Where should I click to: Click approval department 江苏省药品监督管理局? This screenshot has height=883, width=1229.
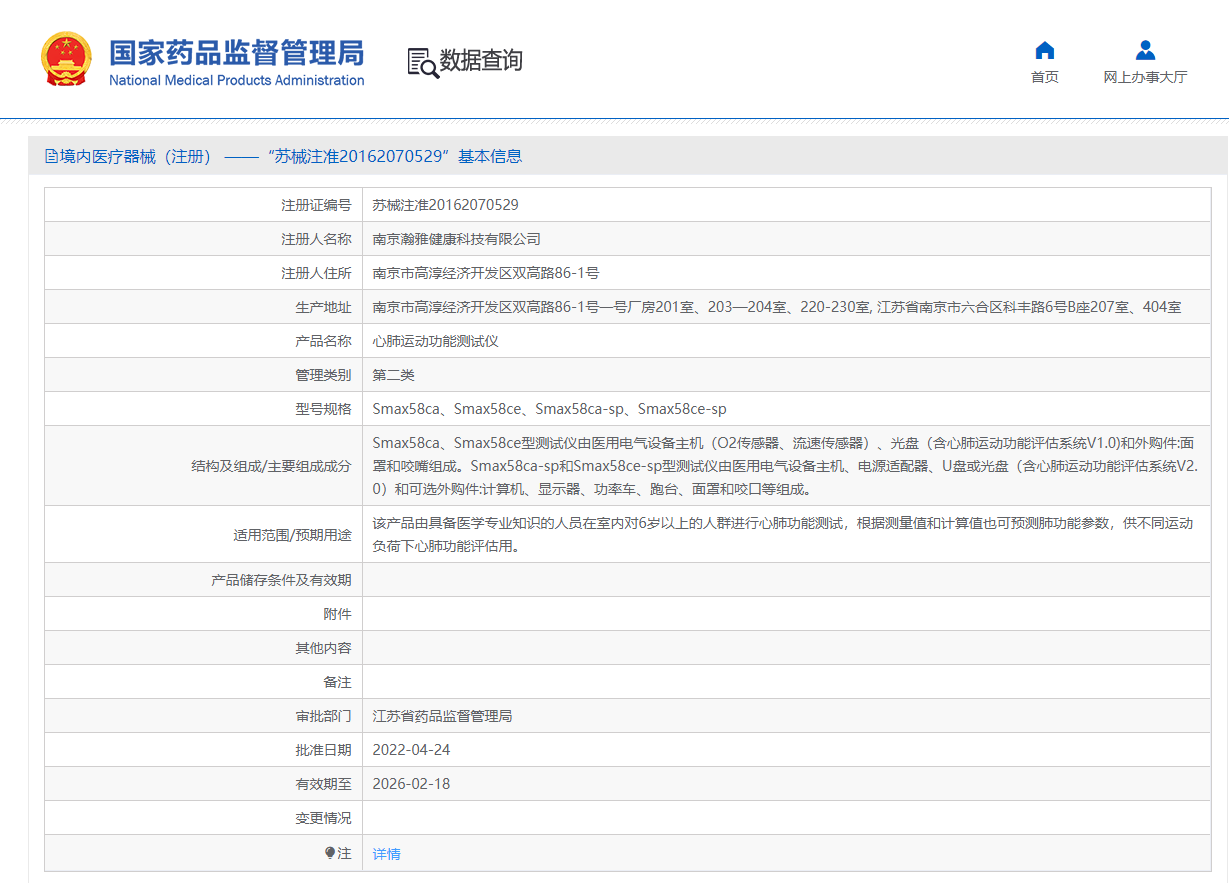click(x=443, y=716)
